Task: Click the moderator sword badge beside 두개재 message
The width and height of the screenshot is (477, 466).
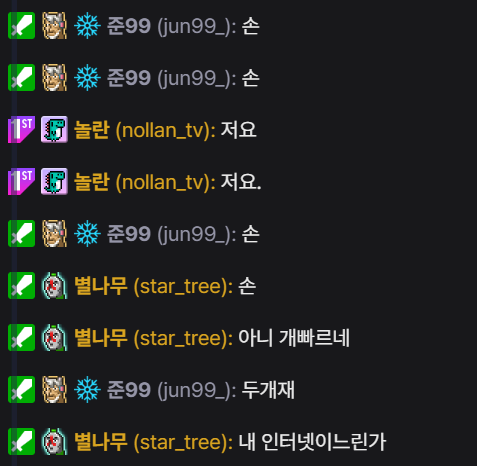Action: point(21,389)
